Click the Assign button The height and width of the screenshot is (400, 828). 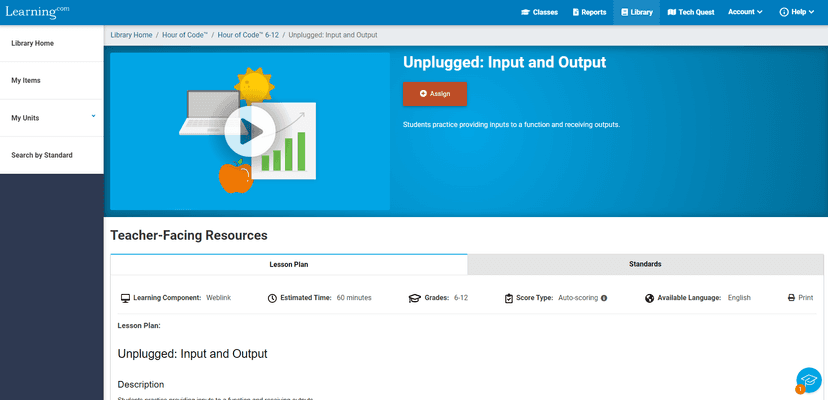[x=435, y=94]
